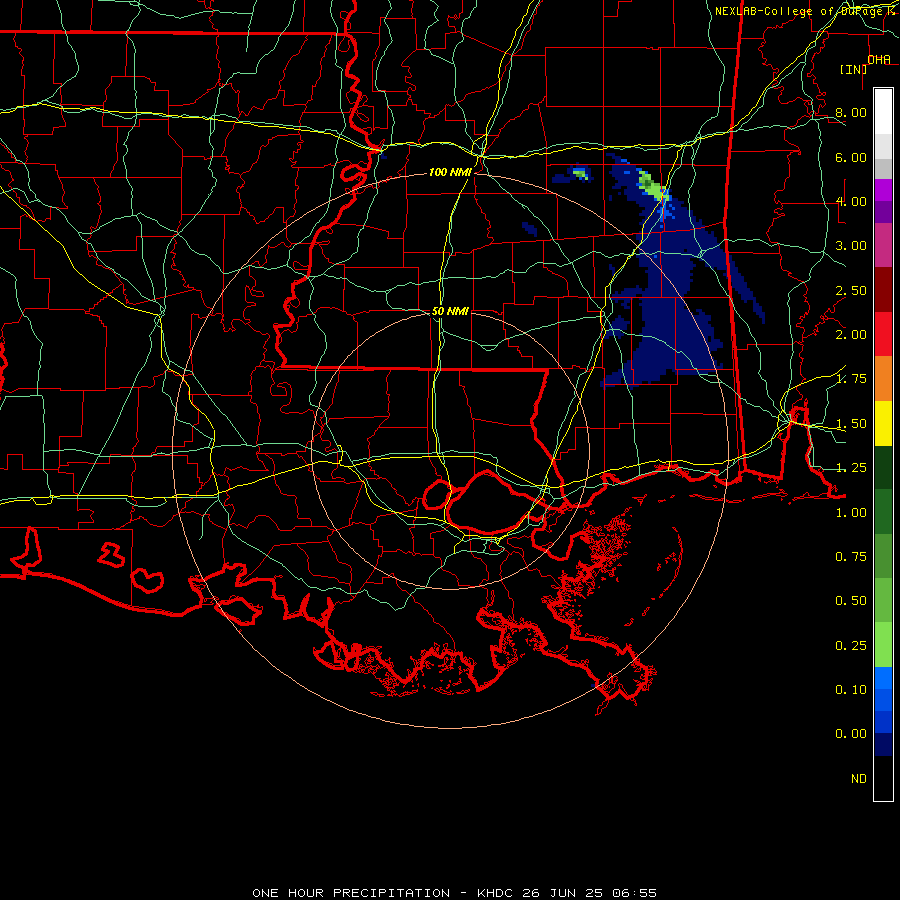Screen dimensions: 900x900
Task: Click the 2.00 legend value
Action: tap(850, 335)
